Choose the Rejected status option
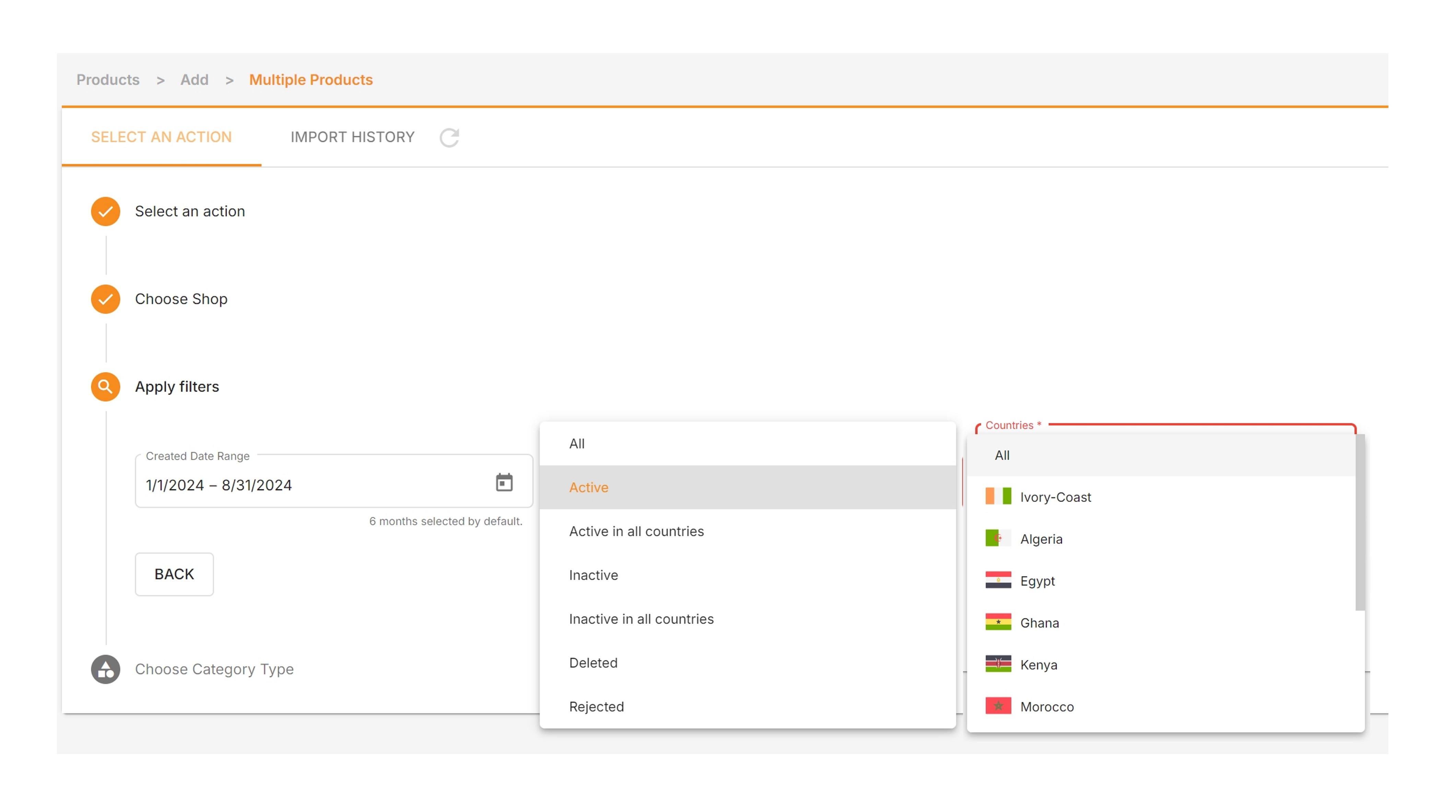This screenshot has width=1456, height=812. pyautogui.click(x=748, y=706)
